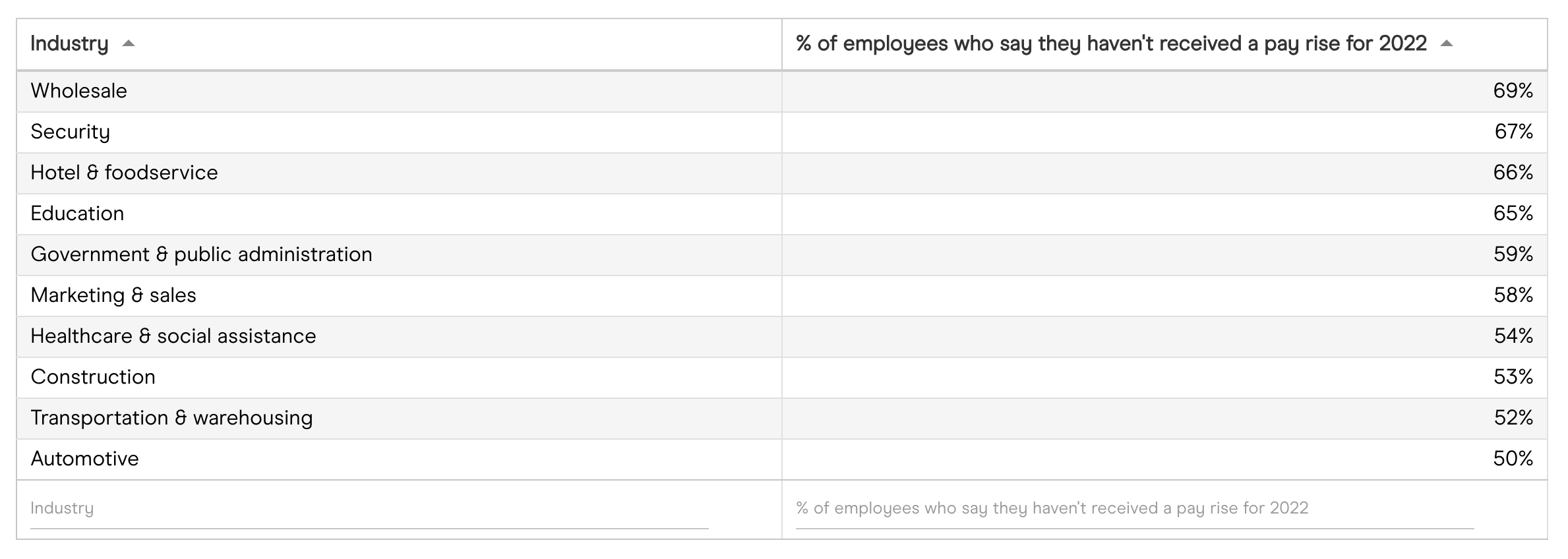Type in the Industry filter field

pyautogui.click(x=369, y=508)
